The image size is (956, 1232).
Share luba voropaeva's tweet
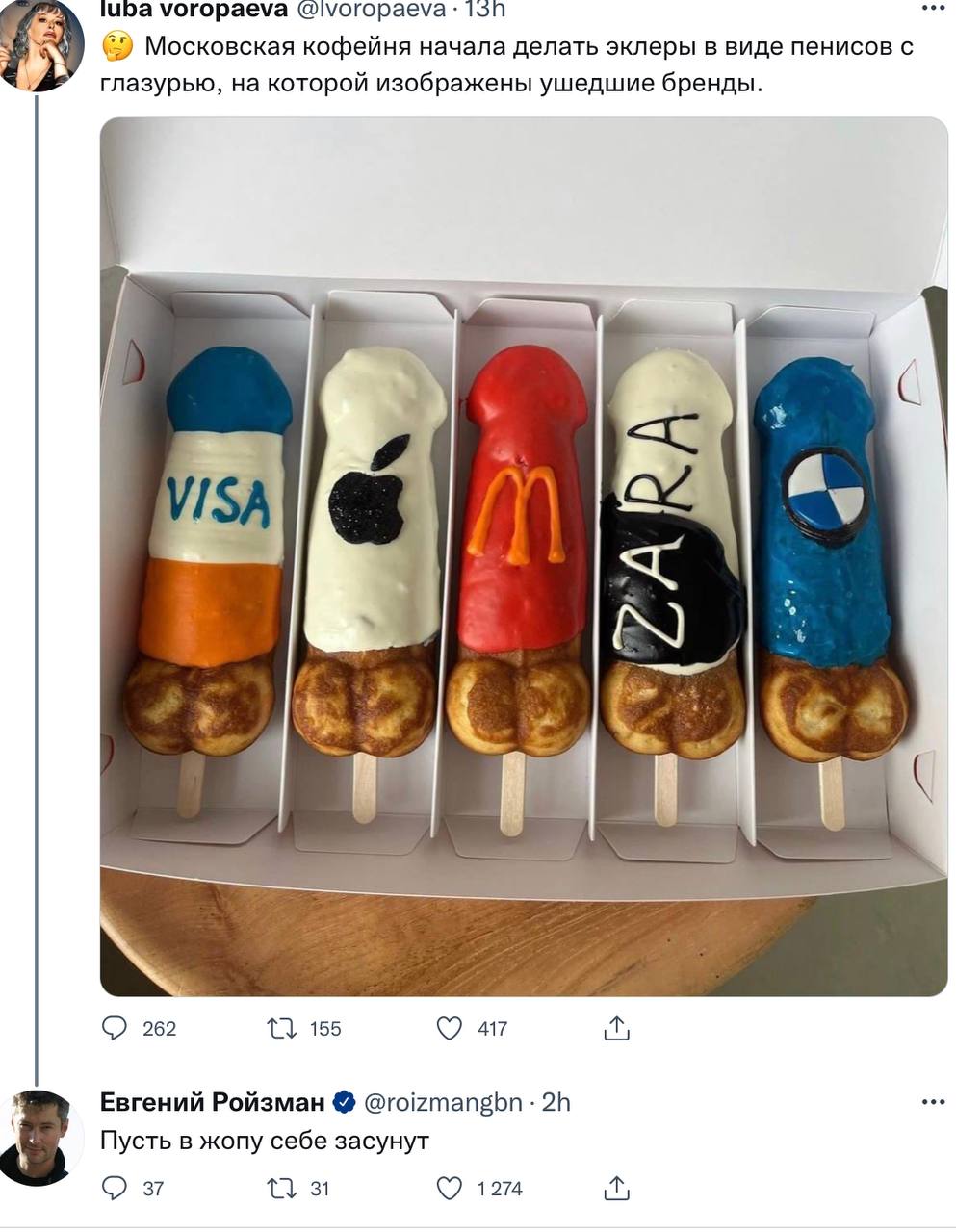[x=616, y=1028]
